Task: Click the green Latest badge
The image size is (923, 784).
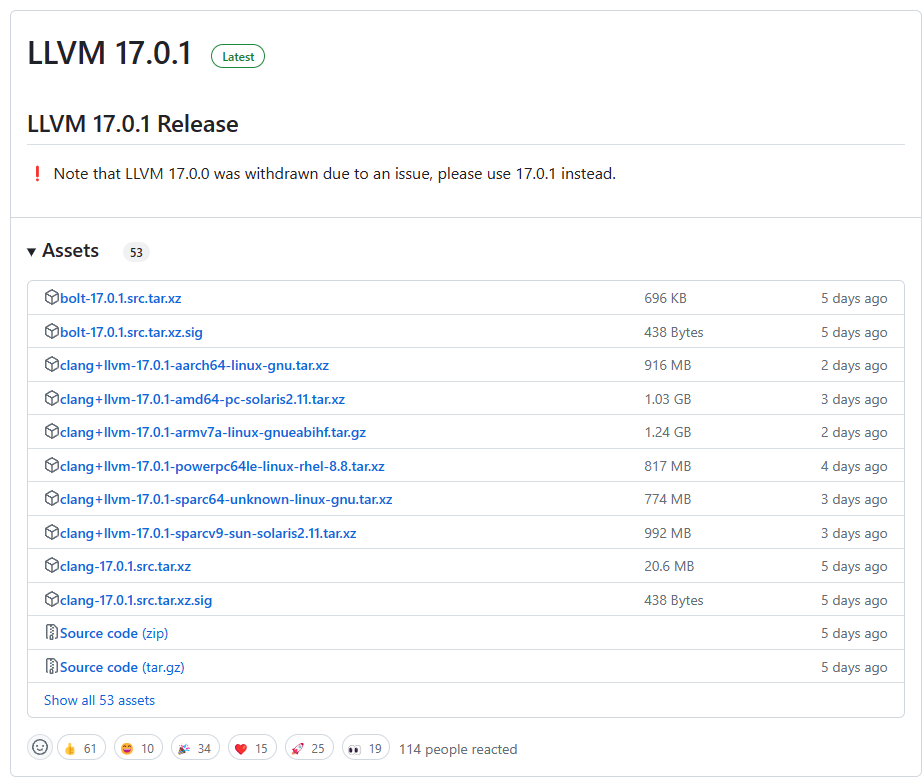Action: click(238, 57)
